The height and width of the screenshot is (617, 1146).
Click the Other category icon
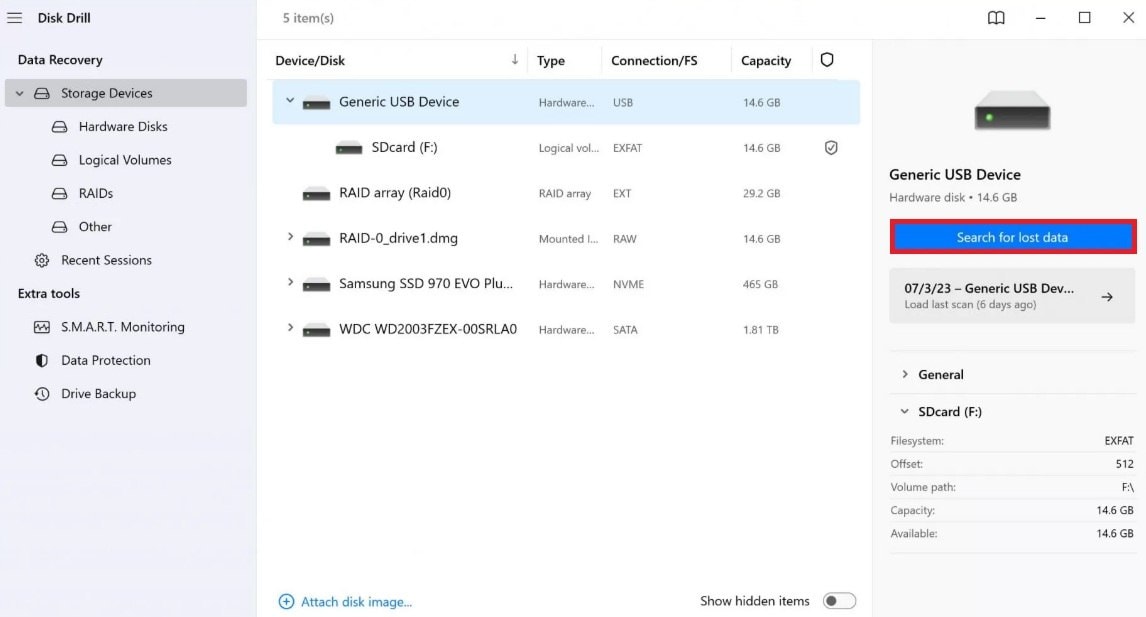point(59,227)
